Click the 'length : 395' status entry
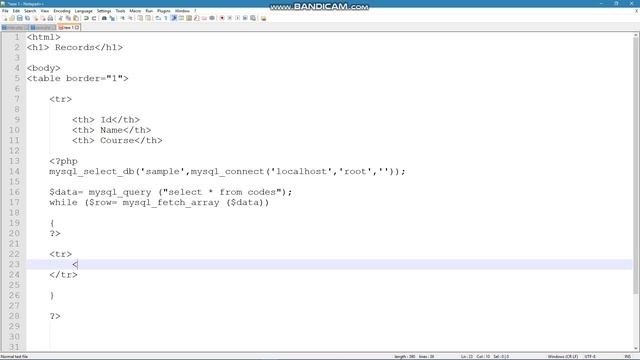The height and width of the screenshot is (360, 640). point(404,356)
